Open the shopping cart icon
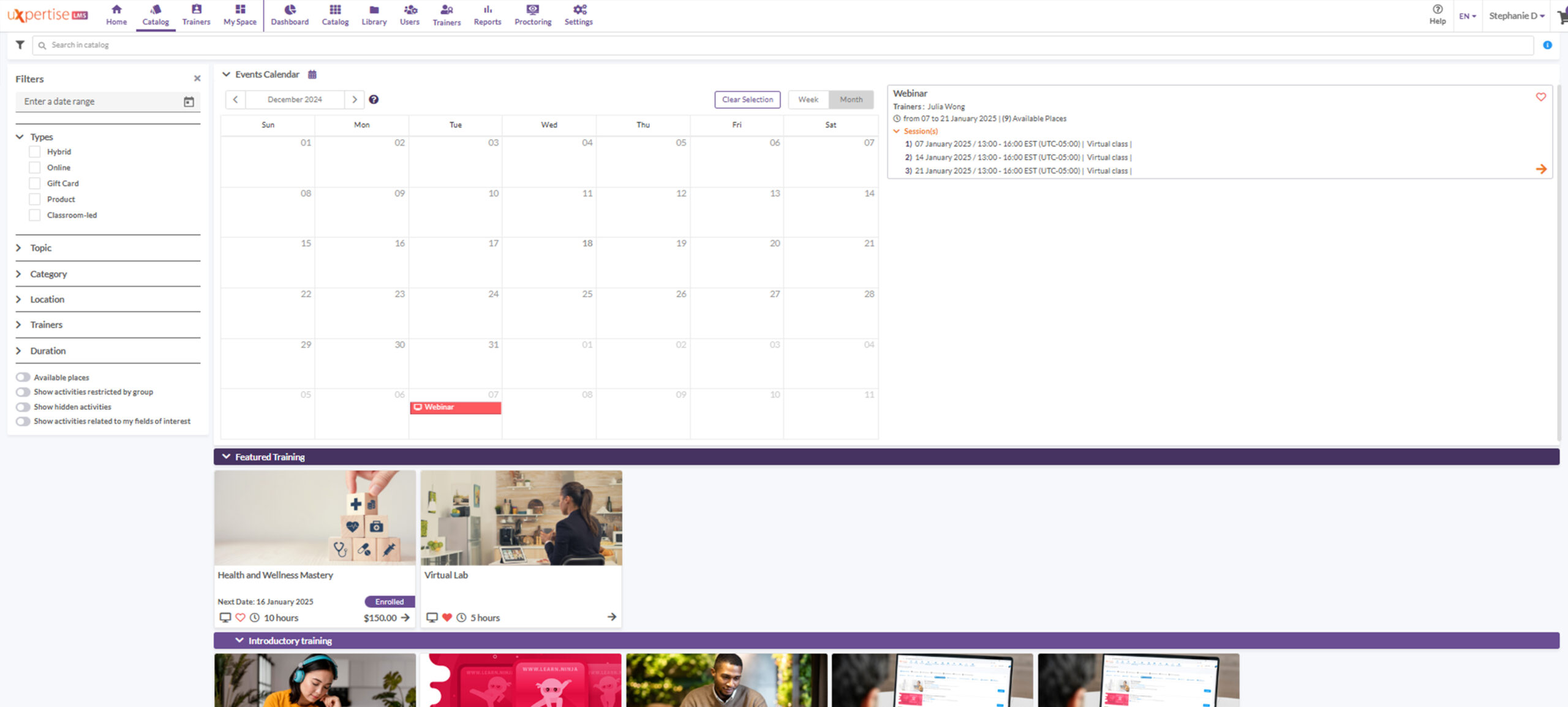The height and width of the screenshot is (707, 1568). click(x=1562, y=17)
